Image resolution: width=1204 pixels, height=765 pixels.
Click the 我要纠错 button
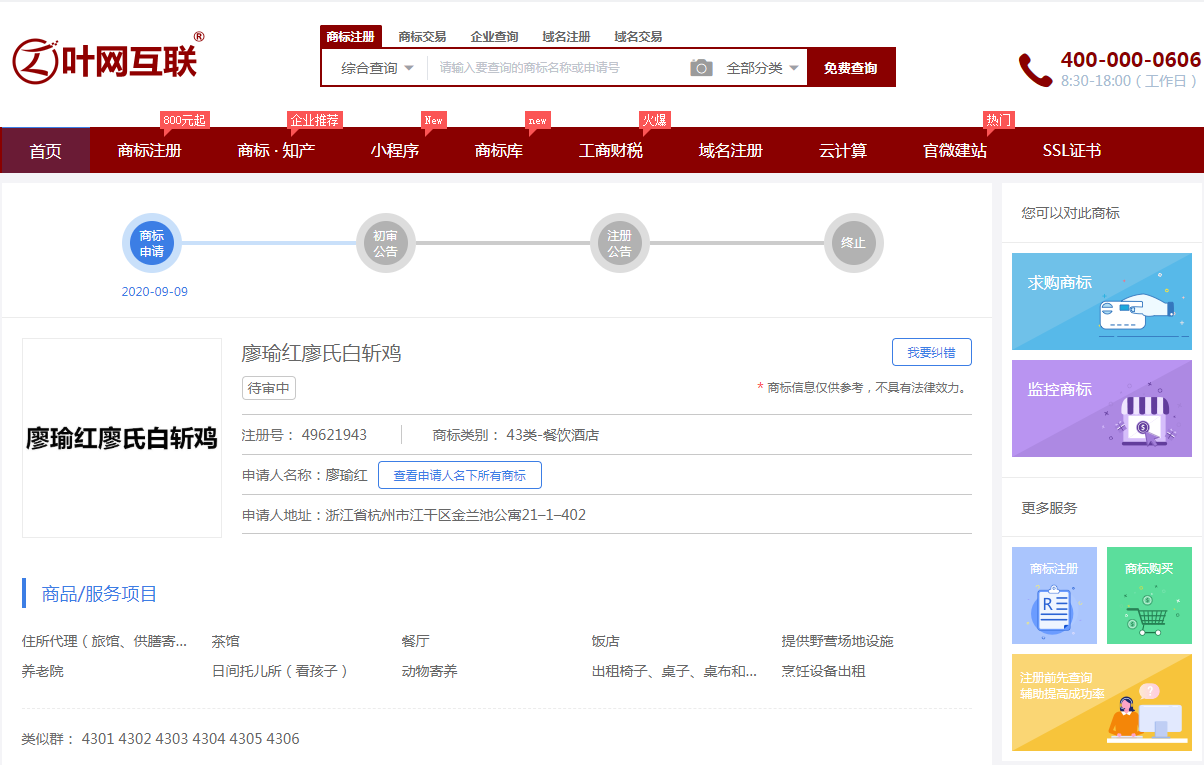[931, 352]
